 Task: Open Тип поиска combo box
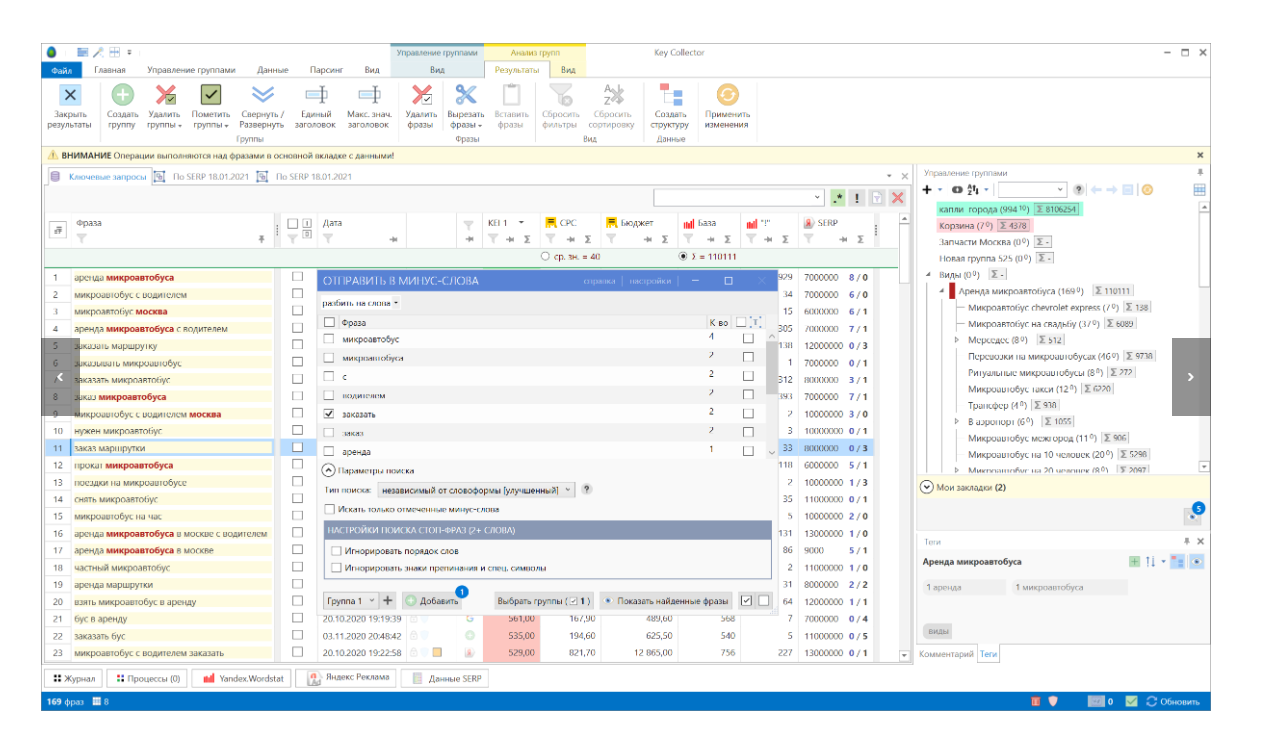[x=478, y=490]
